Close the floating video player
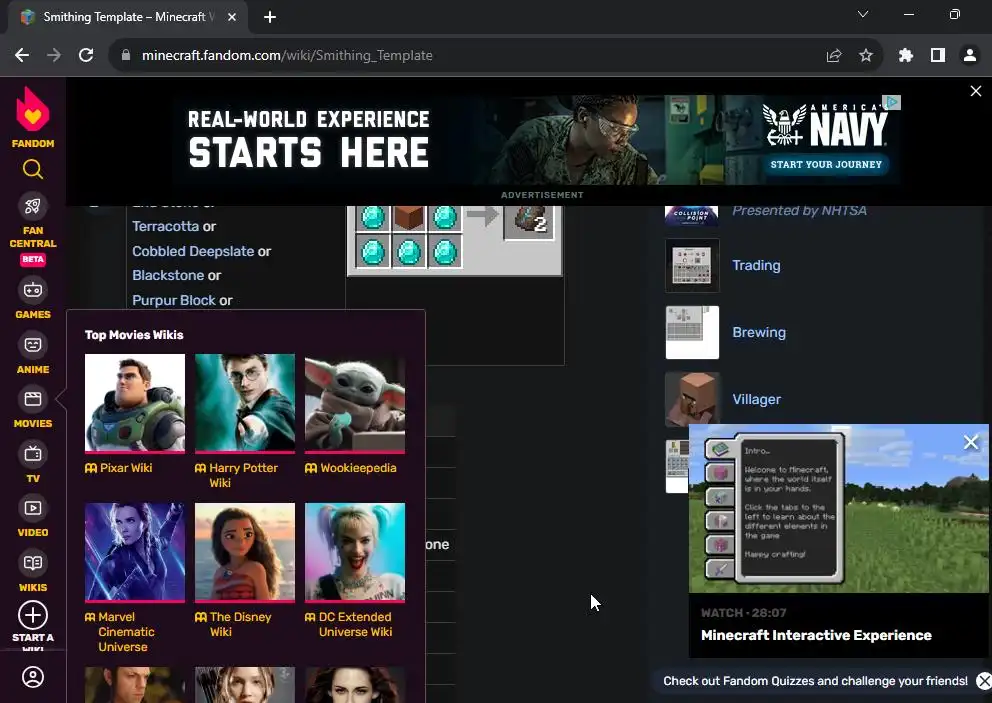Image resolution: width=992 pixels, height=703 pixels. click(970, 442)
